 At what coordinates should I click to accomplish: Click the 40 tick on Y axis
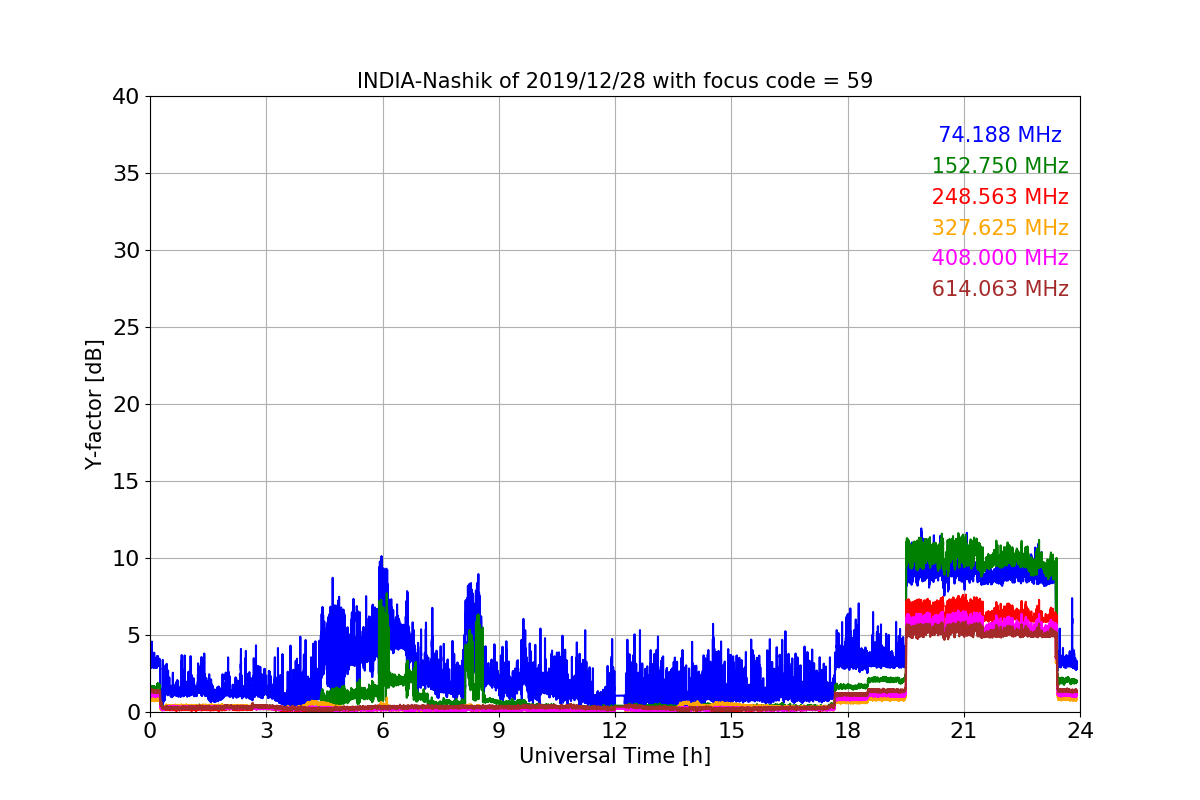pyautogui.click(x=126, y=97)
